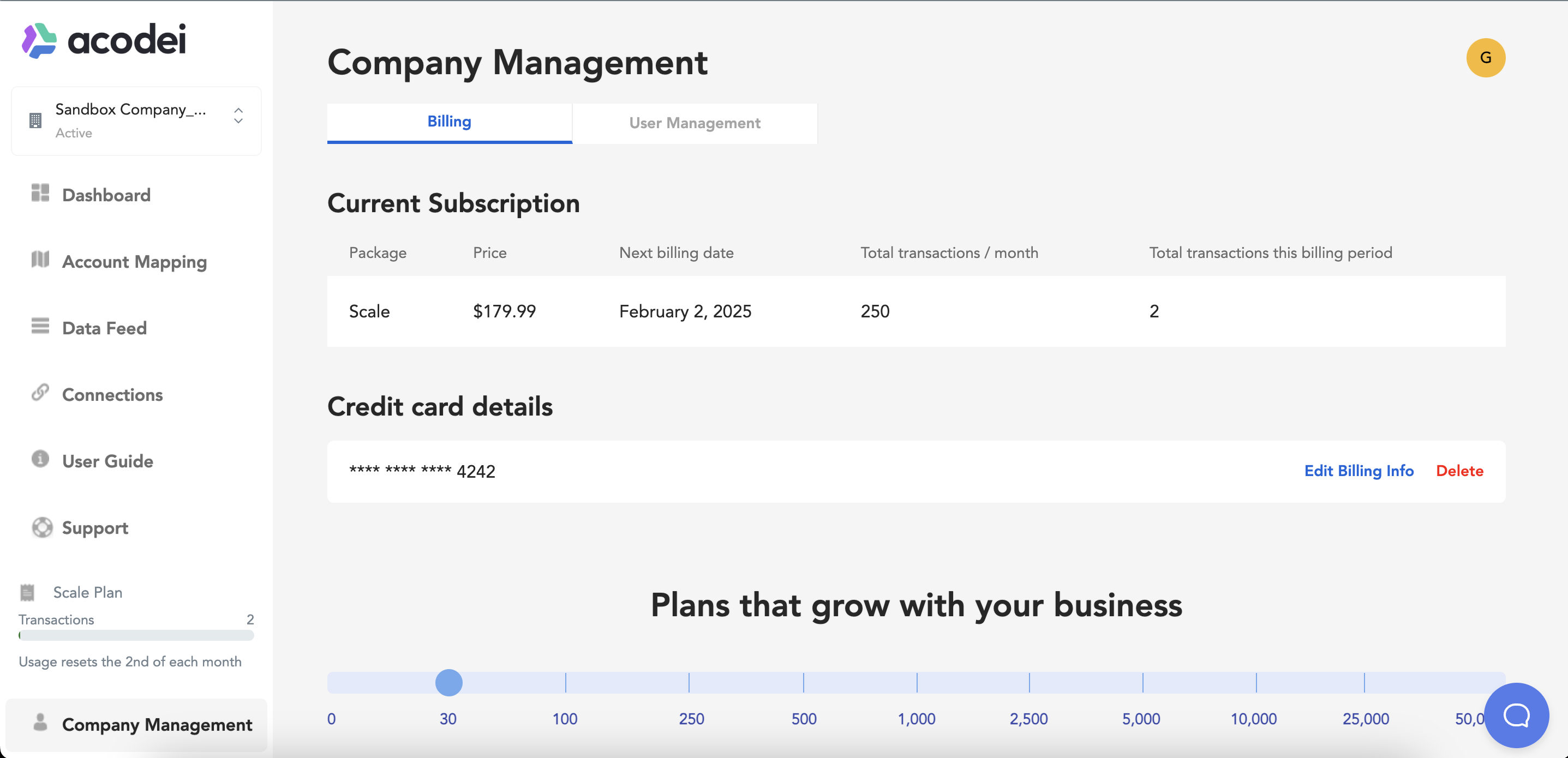Viewport: 1568px width, 758px height.
Task: Click the plan slider handle at 30
Action: (448, 683)
